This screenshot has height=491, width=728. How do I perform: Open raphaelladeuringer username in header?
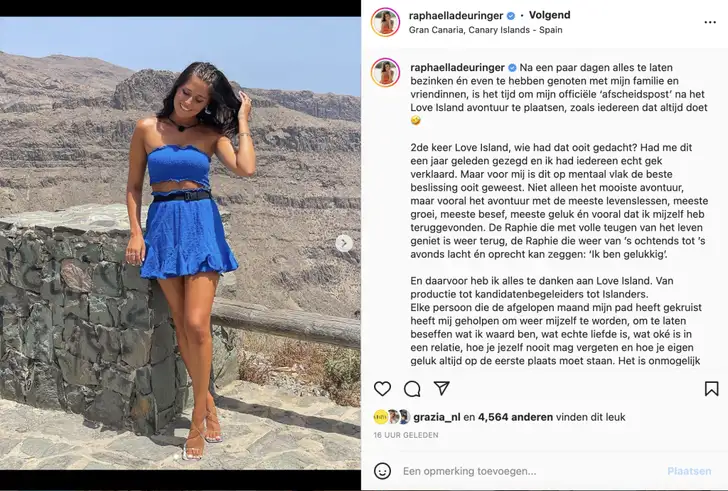[x=456, y=15]
